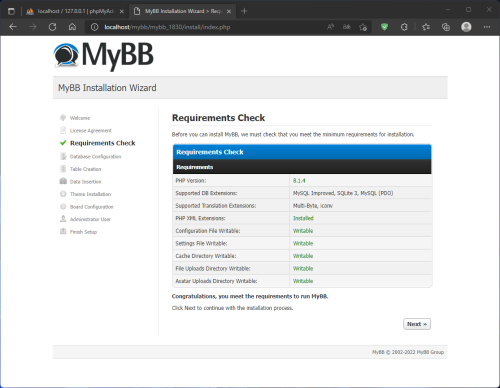Viewport: 500px width, 388px height.
Task: Click the Congratulations requirements met message
Action: click(250, 296)
